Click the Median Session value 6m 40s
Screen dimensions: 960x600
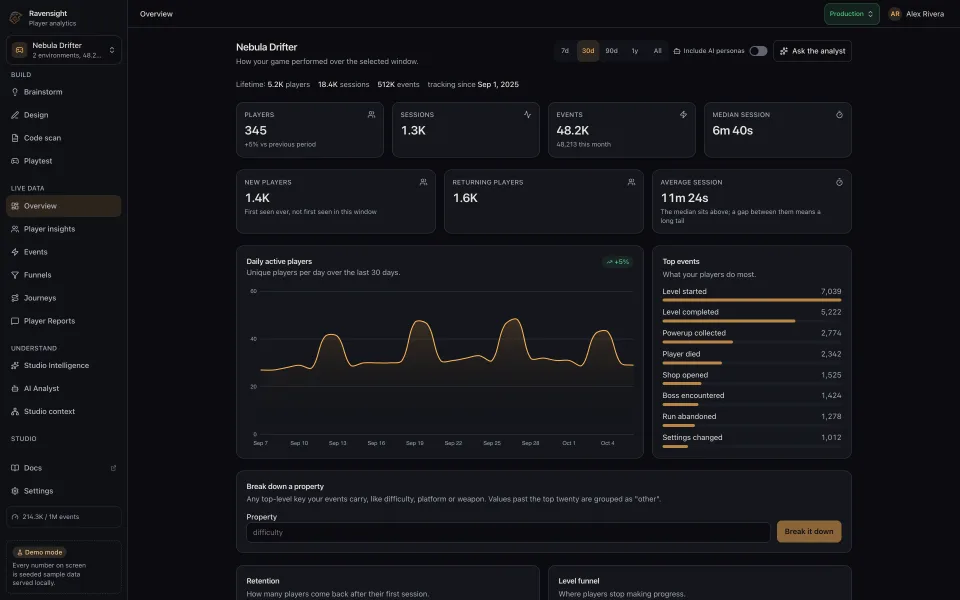click(x=732, y=130)
